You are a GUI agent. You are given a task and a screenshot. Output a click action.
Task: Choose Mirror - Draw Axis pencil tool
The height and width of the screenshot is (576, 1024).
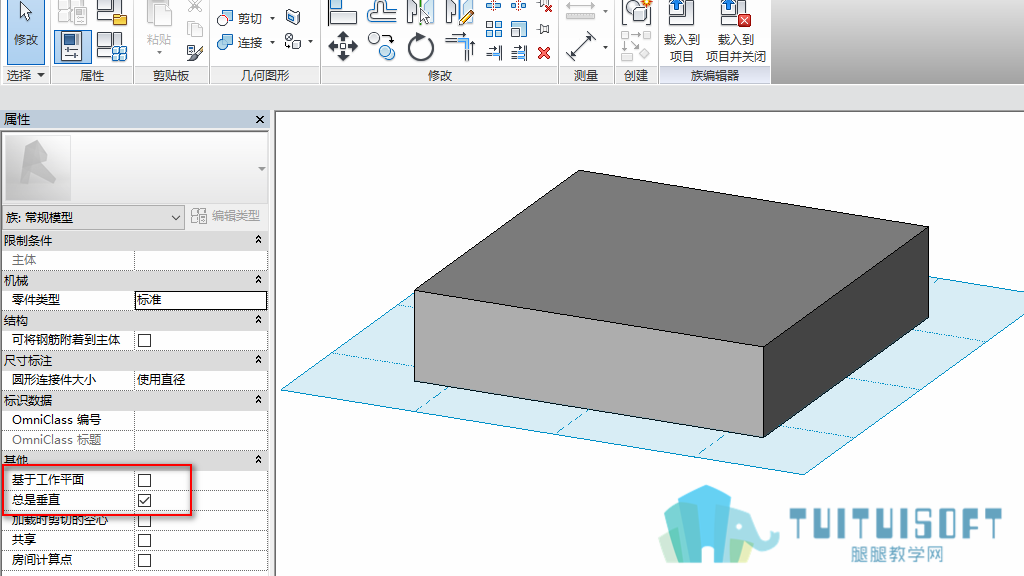(x=459, y=12)
